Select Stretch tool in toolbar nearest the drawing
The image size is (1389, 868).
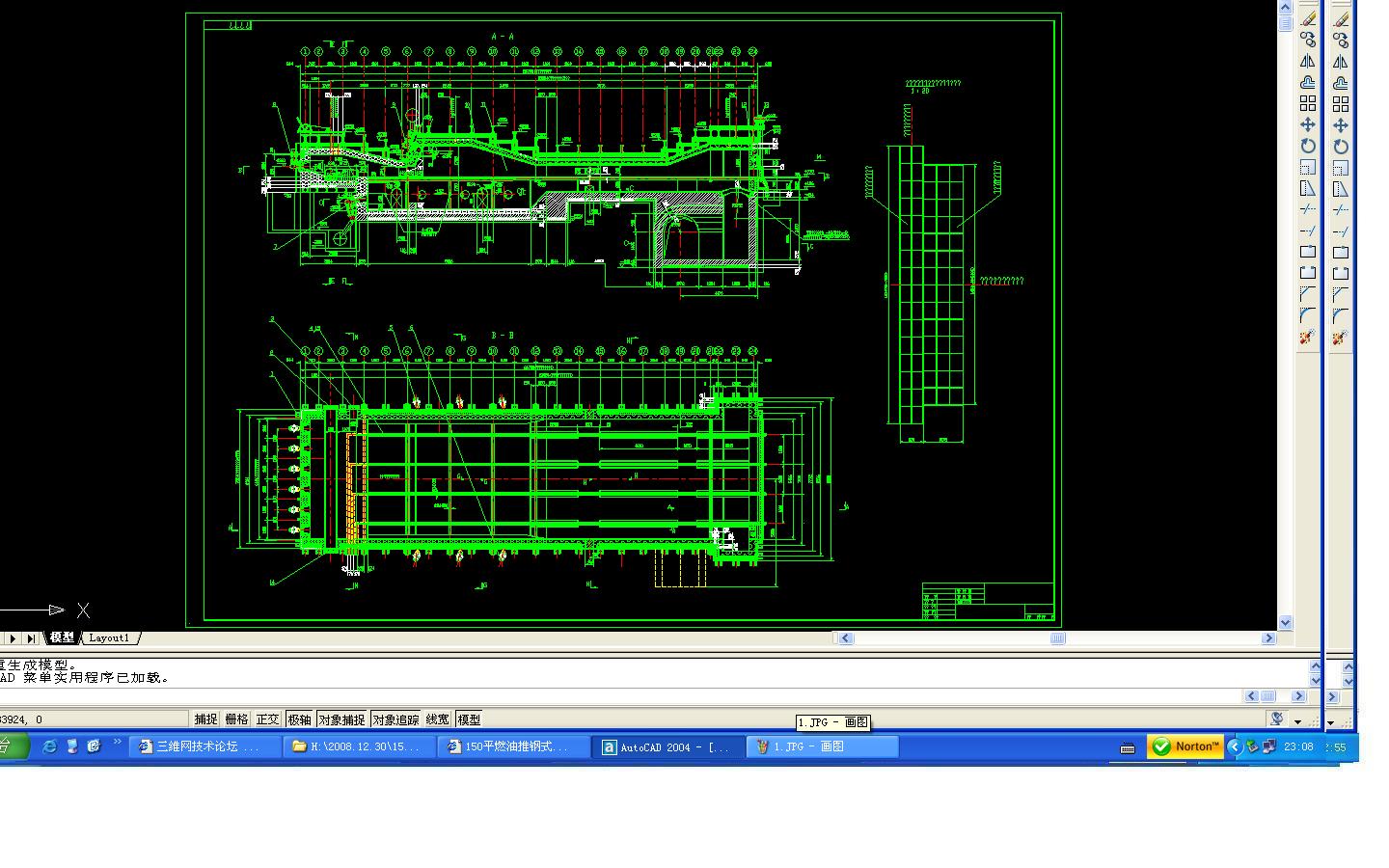click(1308, 188)
